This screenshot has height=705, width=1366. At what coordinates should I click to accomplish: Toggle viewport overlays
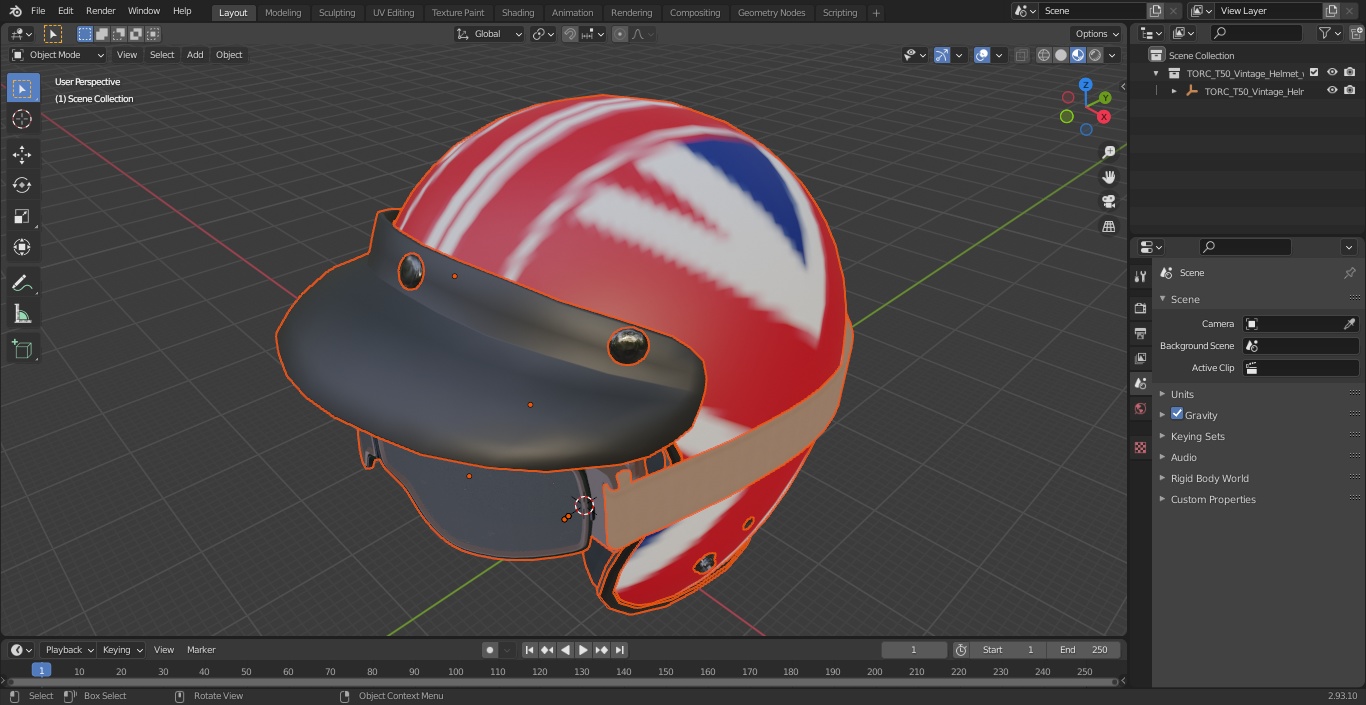pyautogui.click(x=982, y=55)
